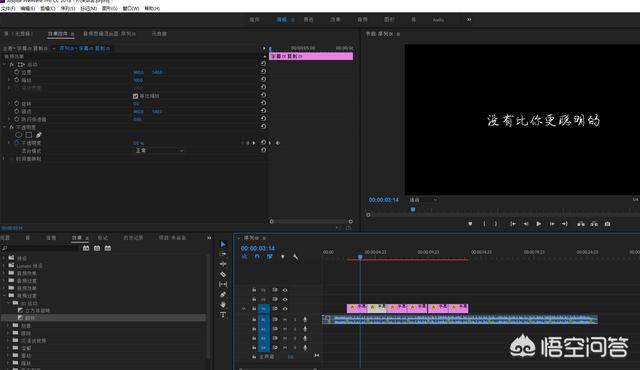The image size is (640, 370).
Task: Select the Hand tool
Action: point(223,304)
